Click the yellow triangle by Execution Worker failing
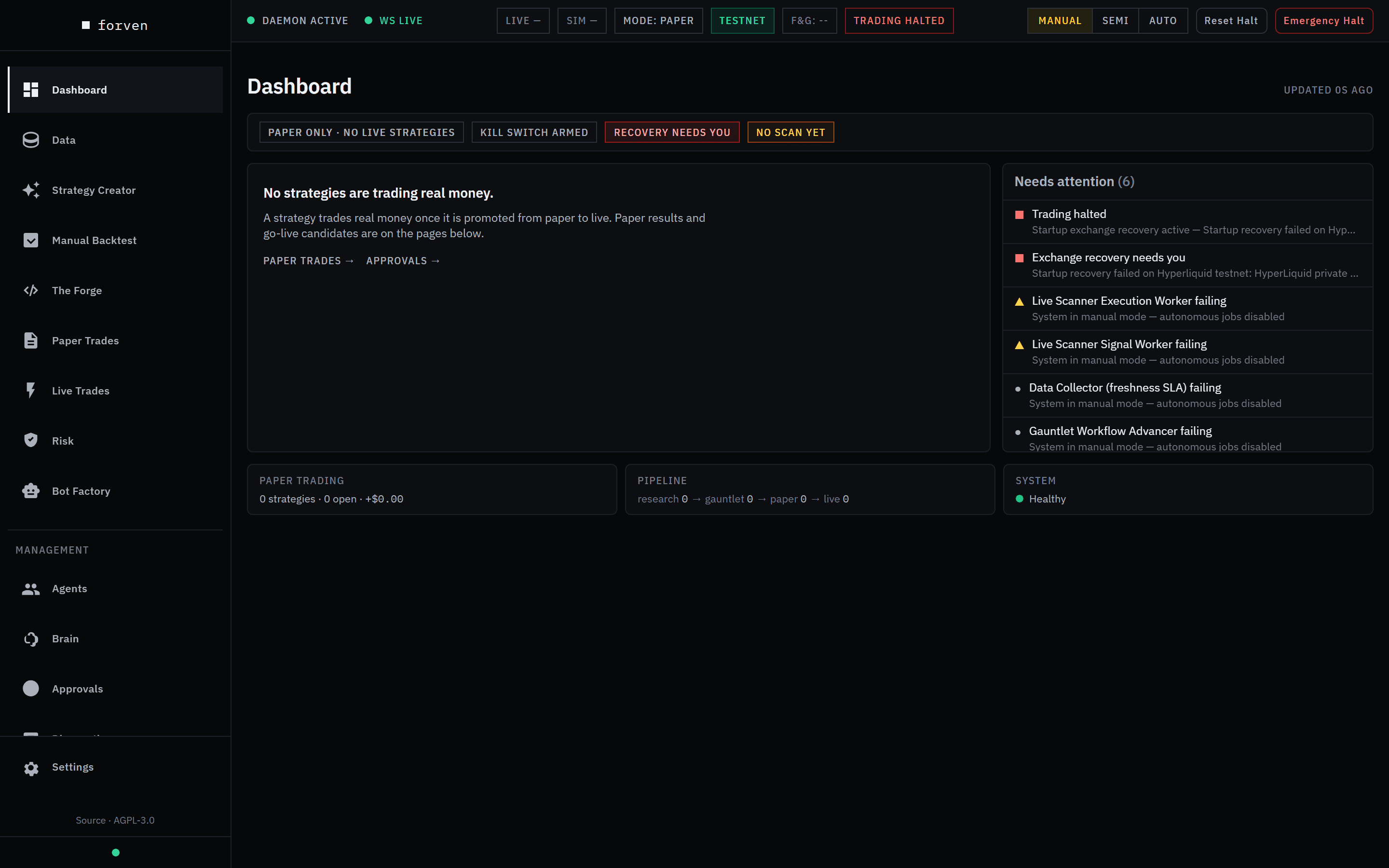Image resolution: width=1389 pixels, height=868 pixels. [x=1020, y=301]
